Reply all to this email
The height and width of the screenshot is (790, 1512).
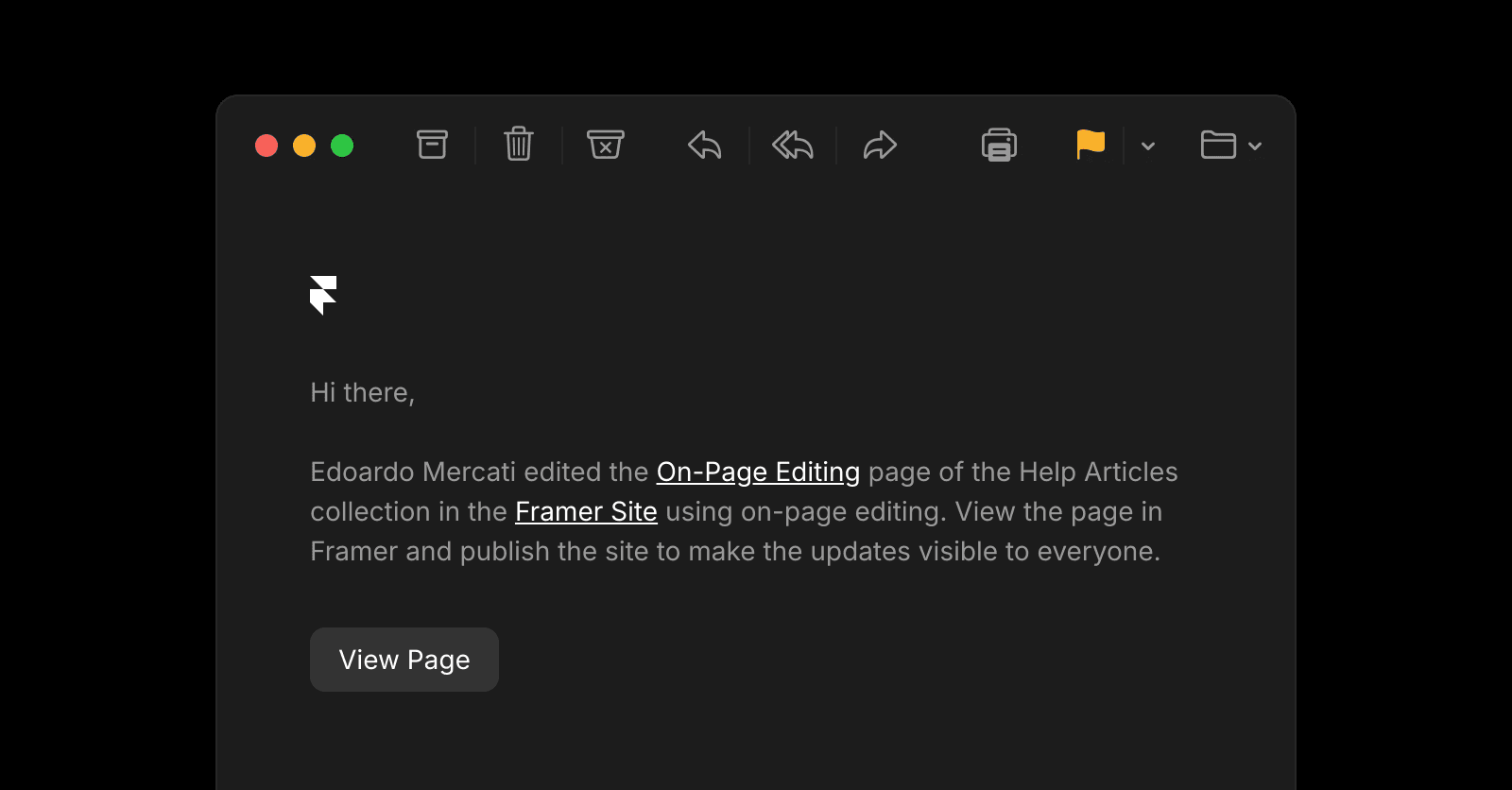[x=793, y=146]
